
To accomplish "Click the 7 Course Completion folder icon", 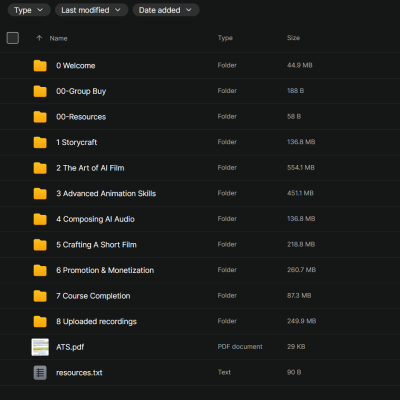I will (x=40, y=296).
